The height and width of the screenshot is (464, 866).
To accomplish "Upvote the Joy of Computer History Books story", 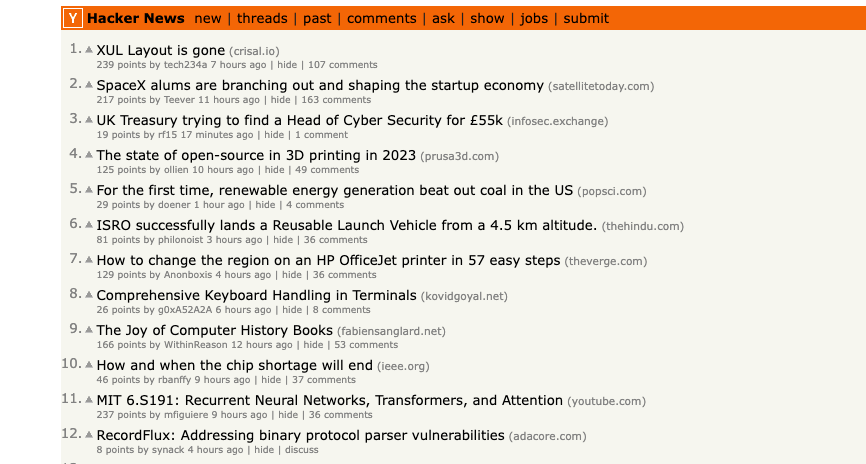I will (89, 330).
